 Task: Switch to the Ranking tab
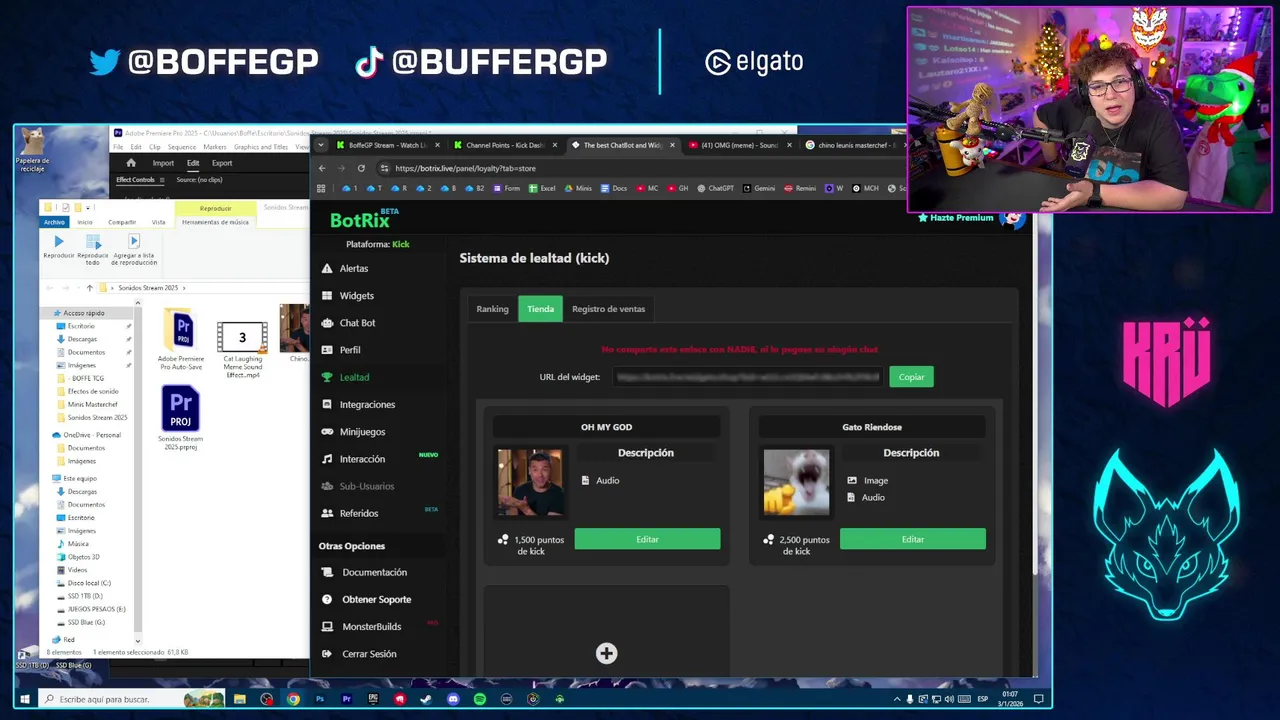click(x=492, y=309)
